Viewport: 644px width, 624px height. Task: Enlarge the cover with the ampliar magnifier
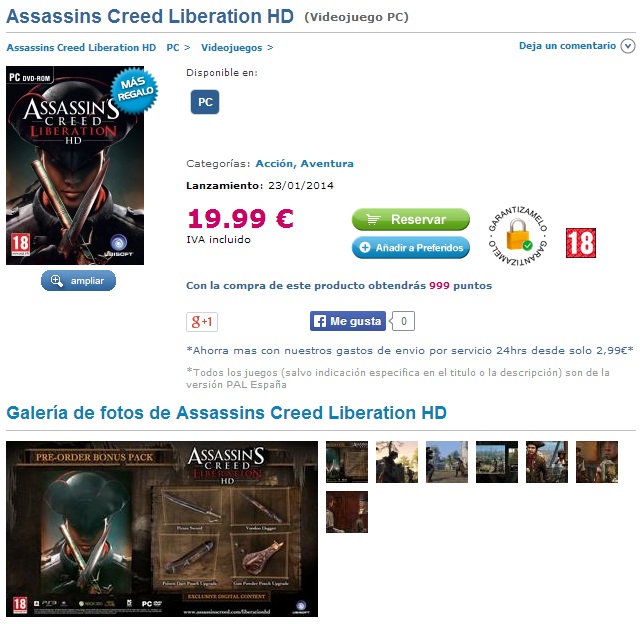78,281
